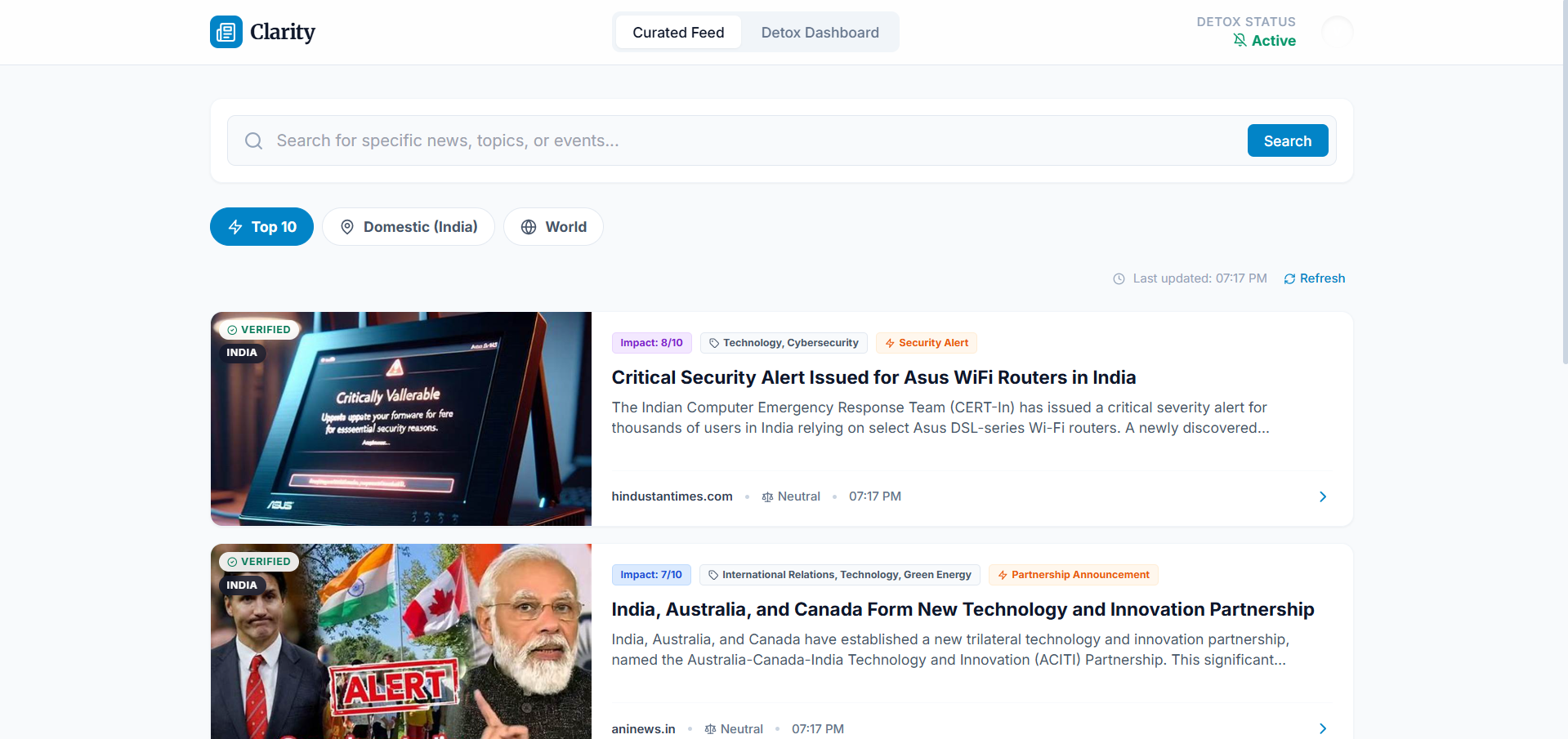Expand the ACITI partnership article chevron
1568x739 pixels.
click(1323, 728)
